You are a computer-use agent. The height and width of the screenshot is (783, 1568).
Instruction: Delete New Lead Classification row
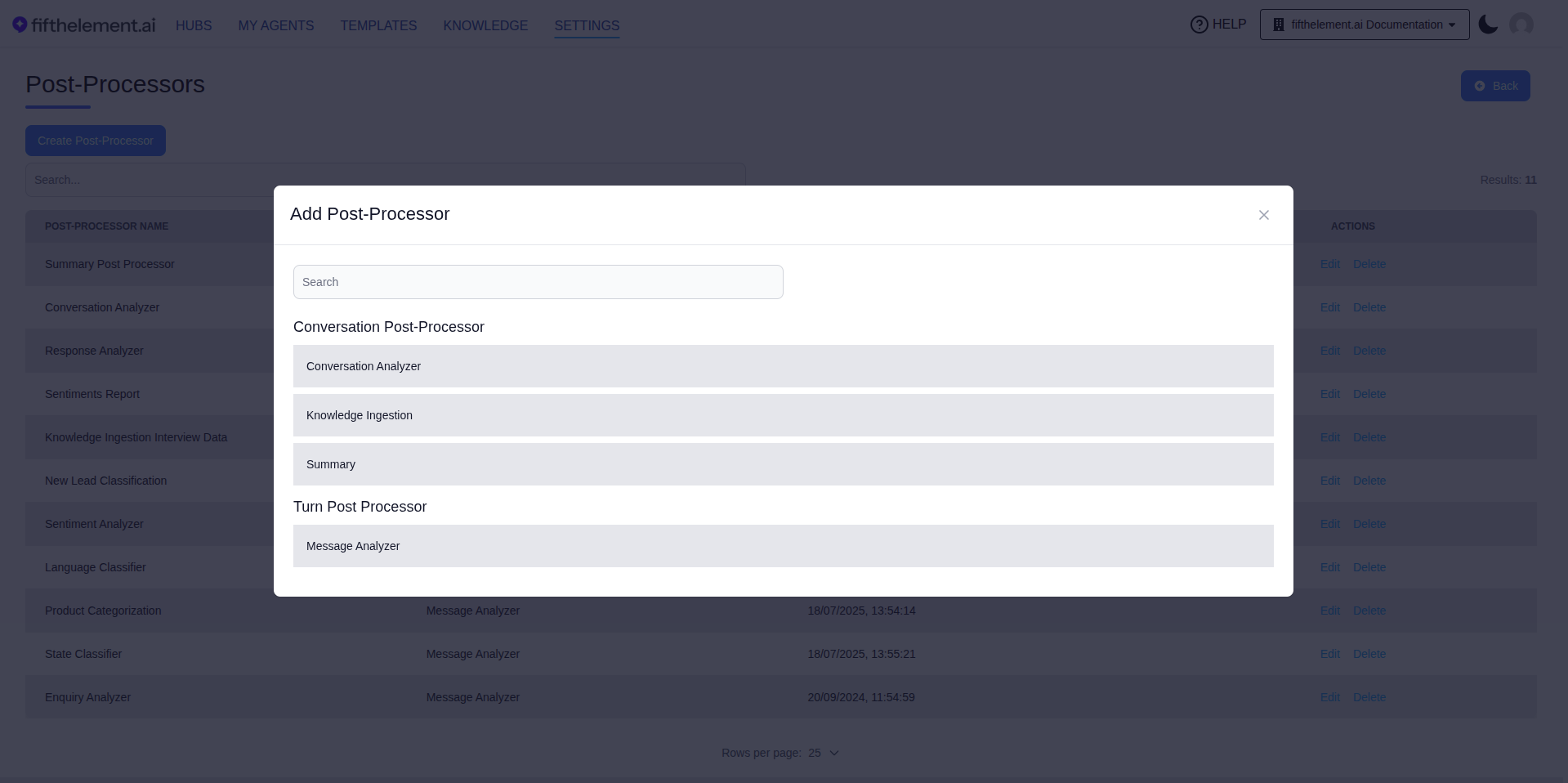(x=1369, y=481)
